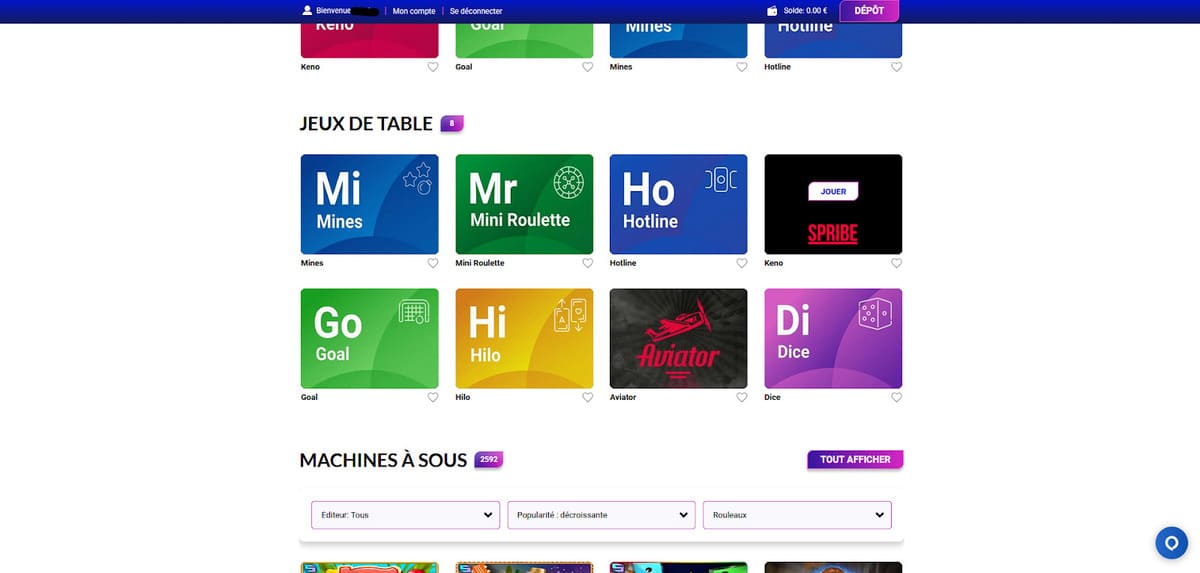Click the JOUER button on the Spribe card
Viewport: 1200px width, 573px height.
pyautogui.click(x=833, y=191)
